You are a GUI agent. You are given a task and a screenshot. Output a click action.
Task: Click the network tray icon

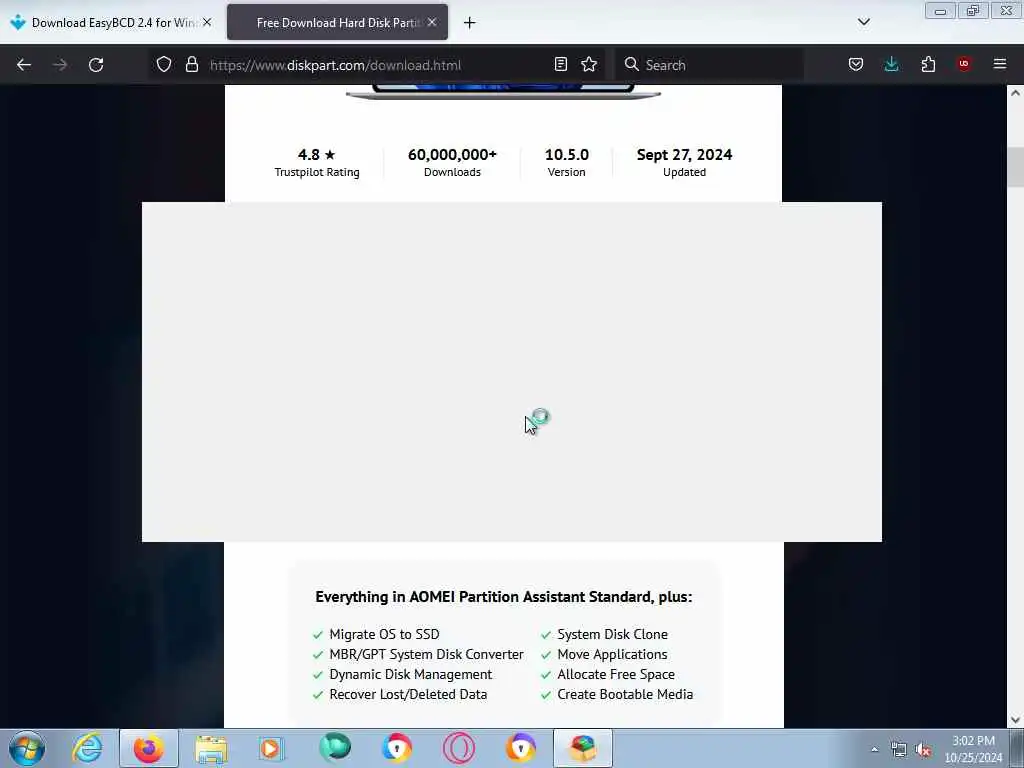tap(899, 750)
